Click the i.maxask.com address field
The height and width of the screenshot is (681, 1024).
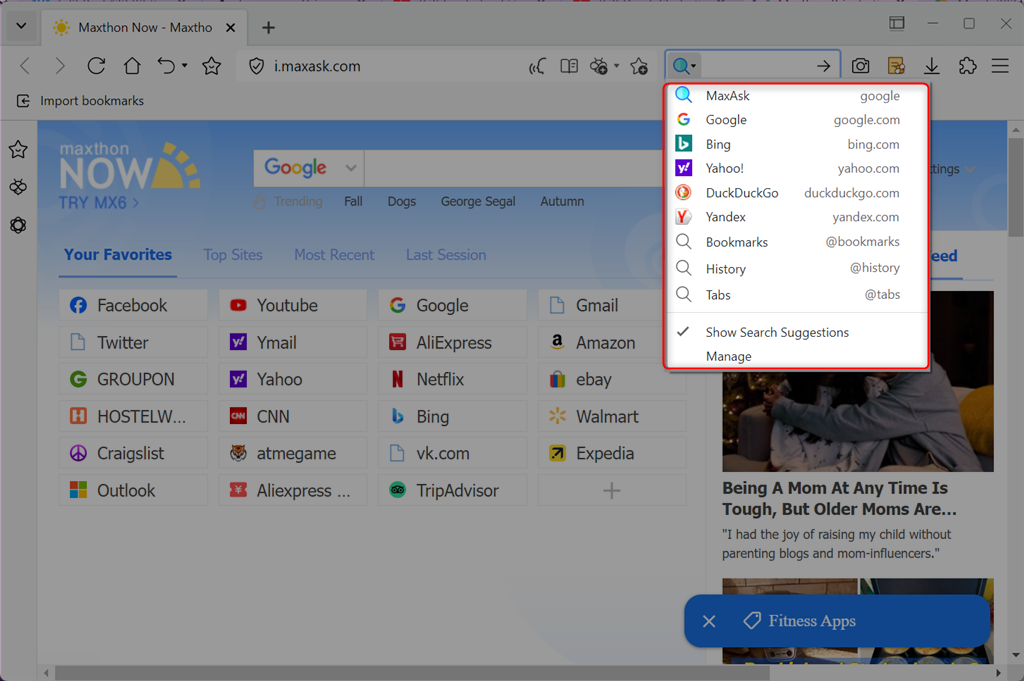pos(317,66)
